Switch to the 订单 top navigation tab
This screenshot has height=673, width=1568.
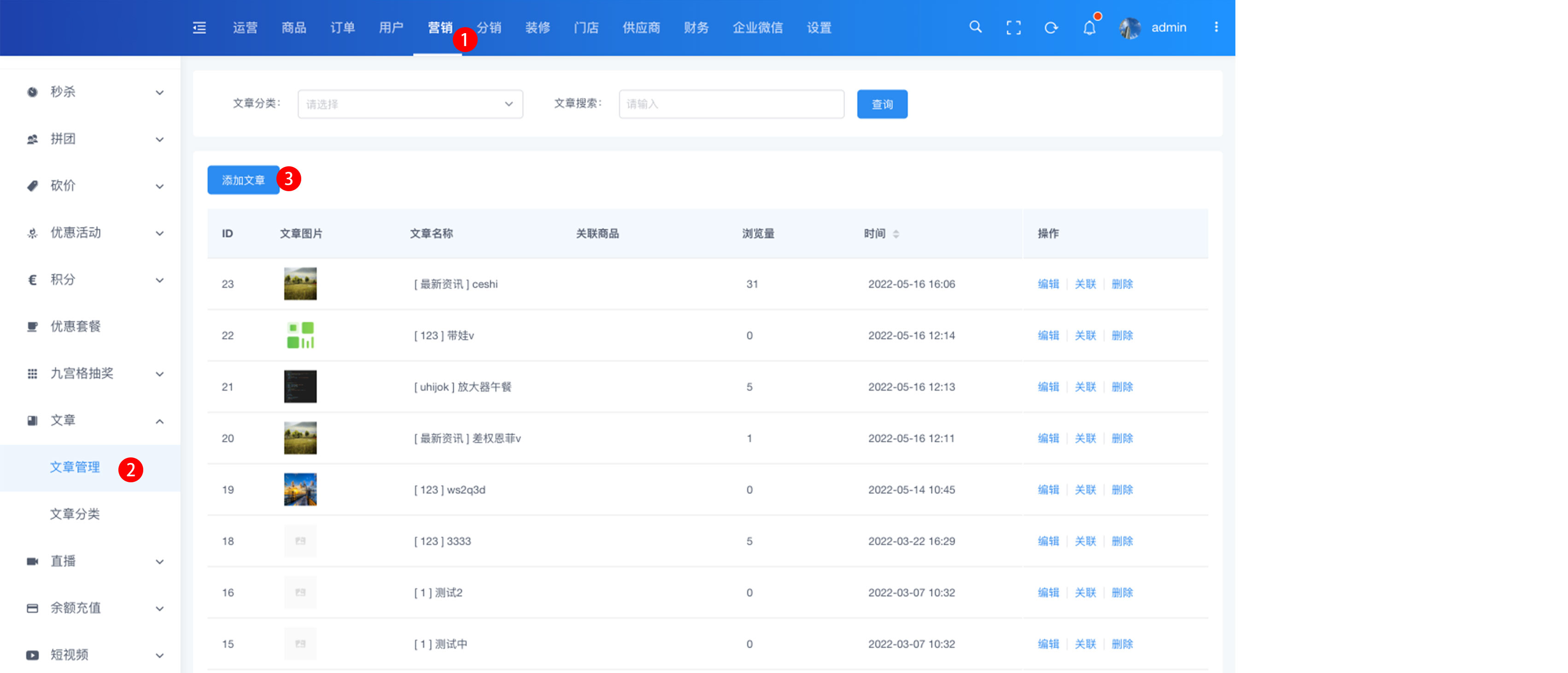(342, 27)
